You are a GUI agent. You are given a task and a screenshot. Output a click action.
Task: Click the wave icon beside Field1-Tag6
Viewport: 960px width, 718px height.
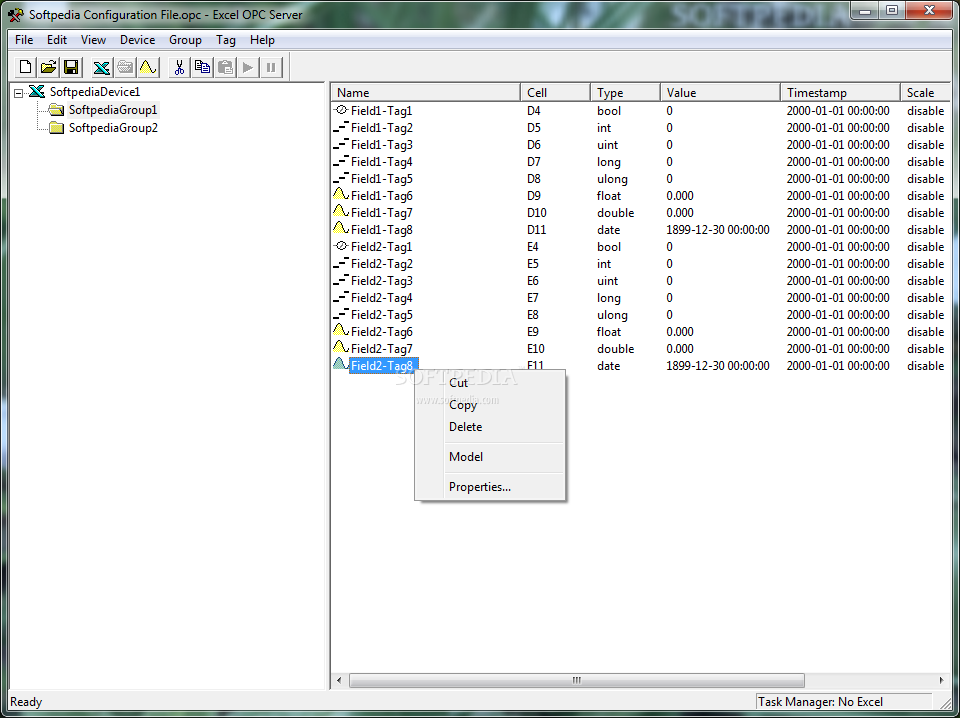341,195
